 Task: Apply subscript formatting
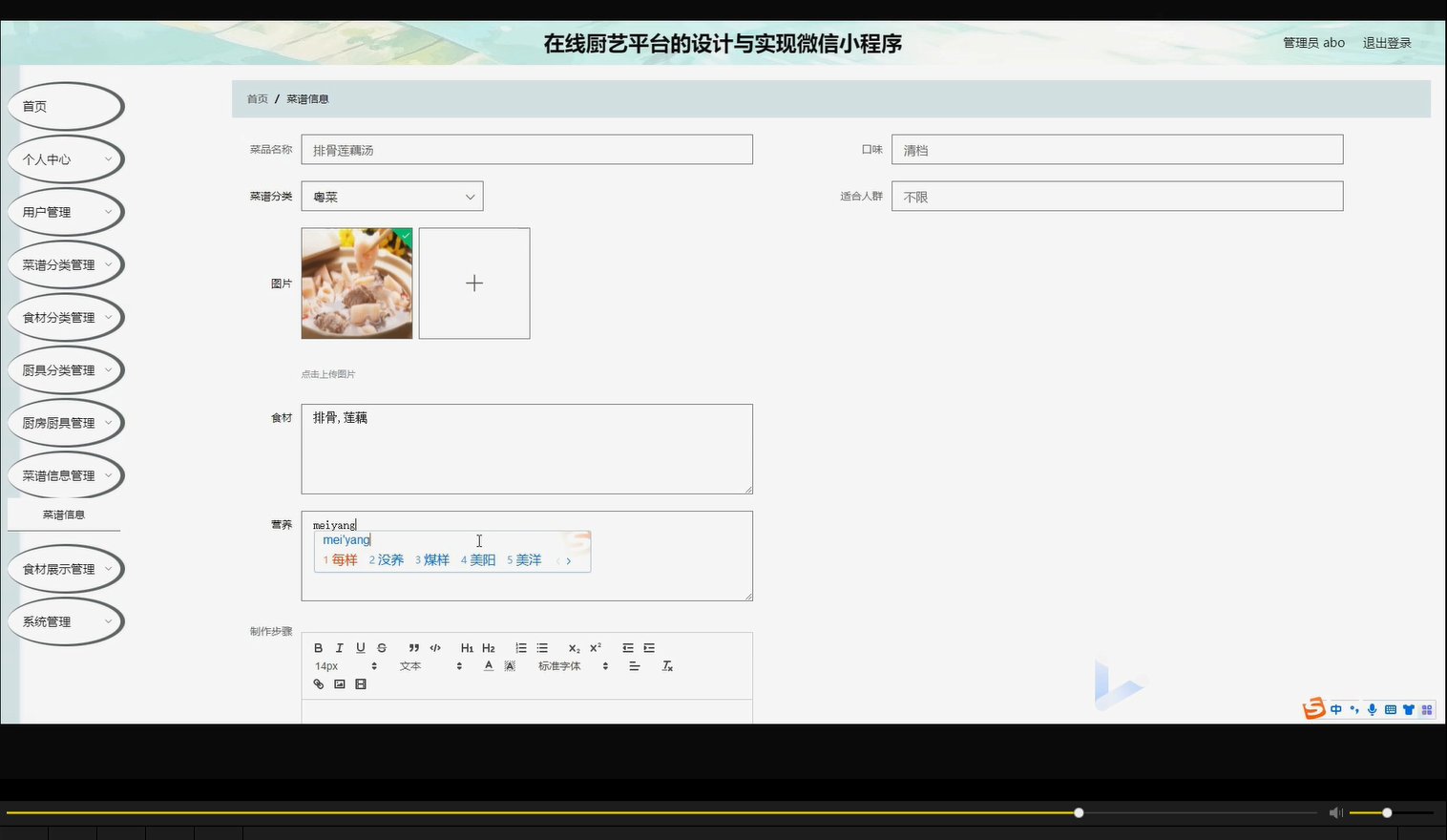[574, 648]
